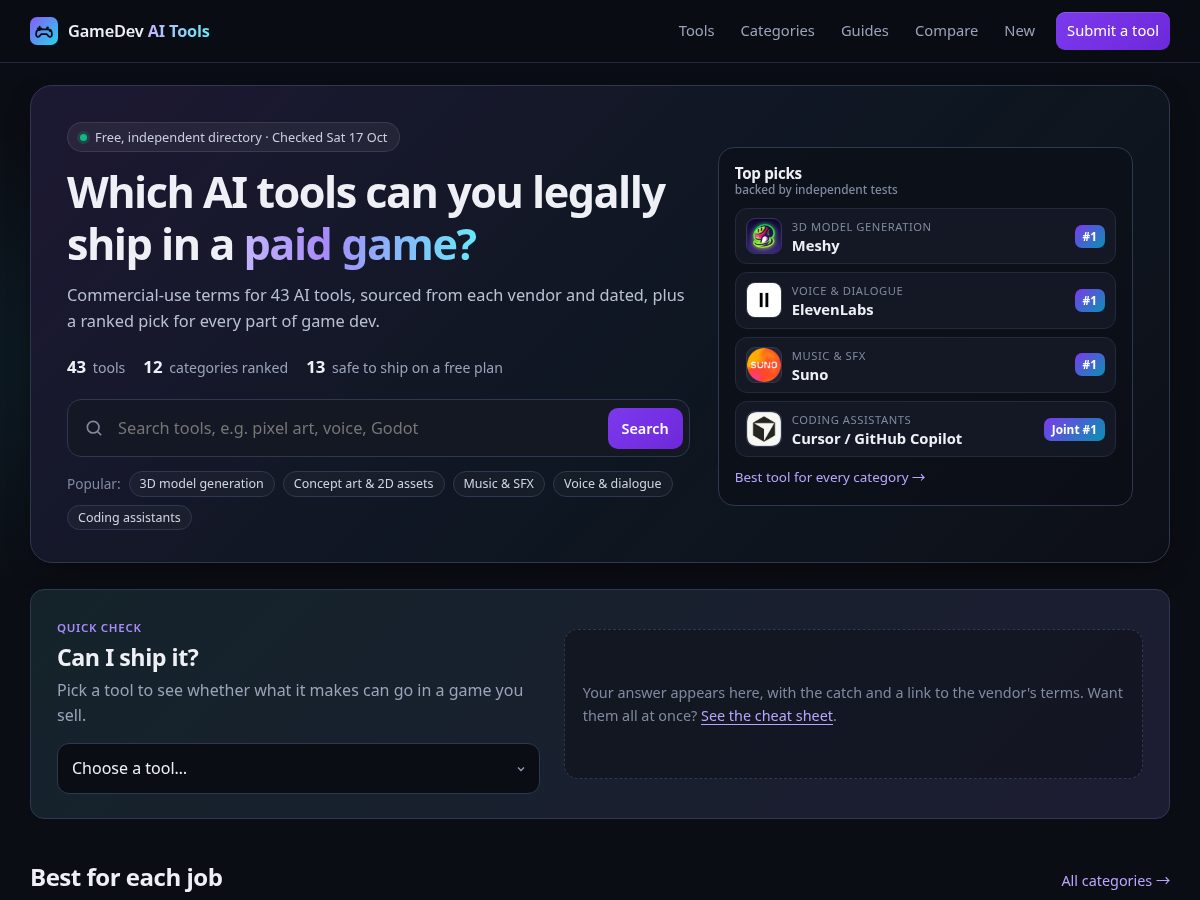Open the Meshy top pick card
This screenshot has height=900, width=1200.
(x=925, y=236)
